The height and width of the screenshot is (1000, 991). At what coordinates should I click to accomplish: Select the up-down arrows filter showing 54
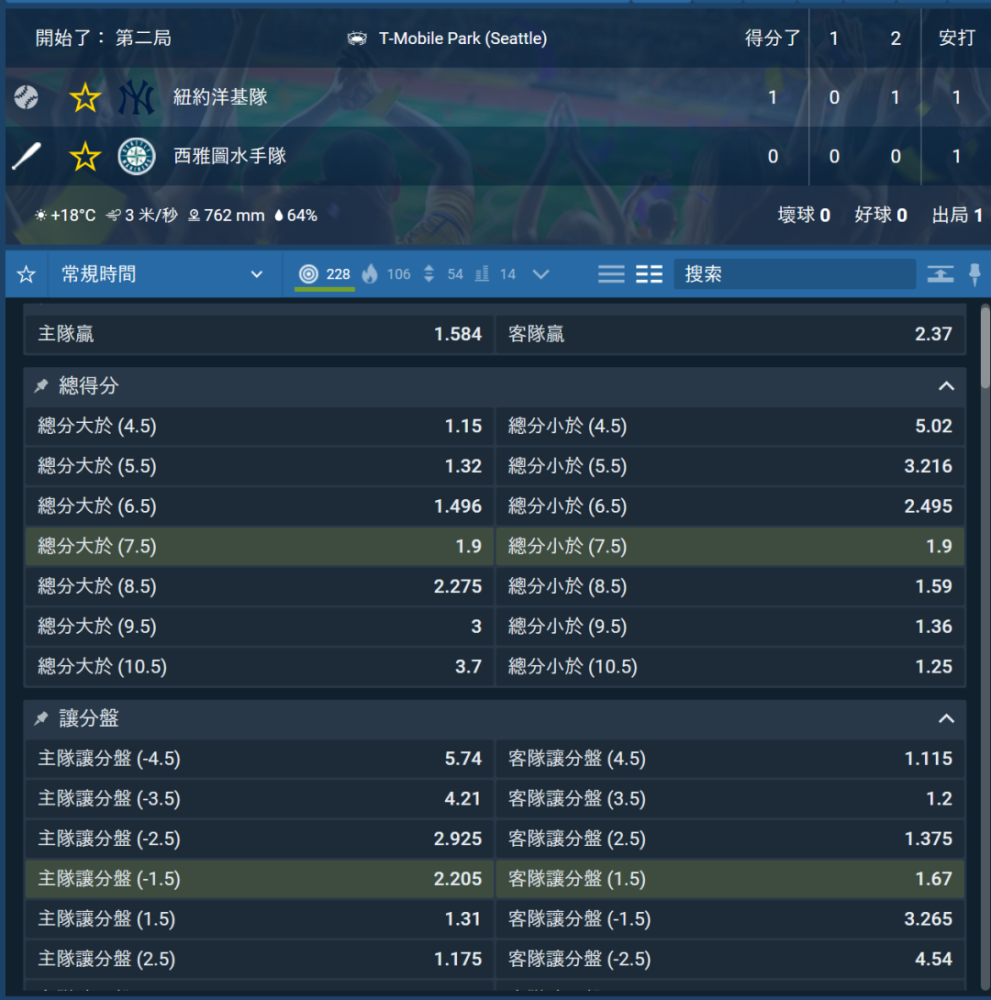tap(444, 274)
